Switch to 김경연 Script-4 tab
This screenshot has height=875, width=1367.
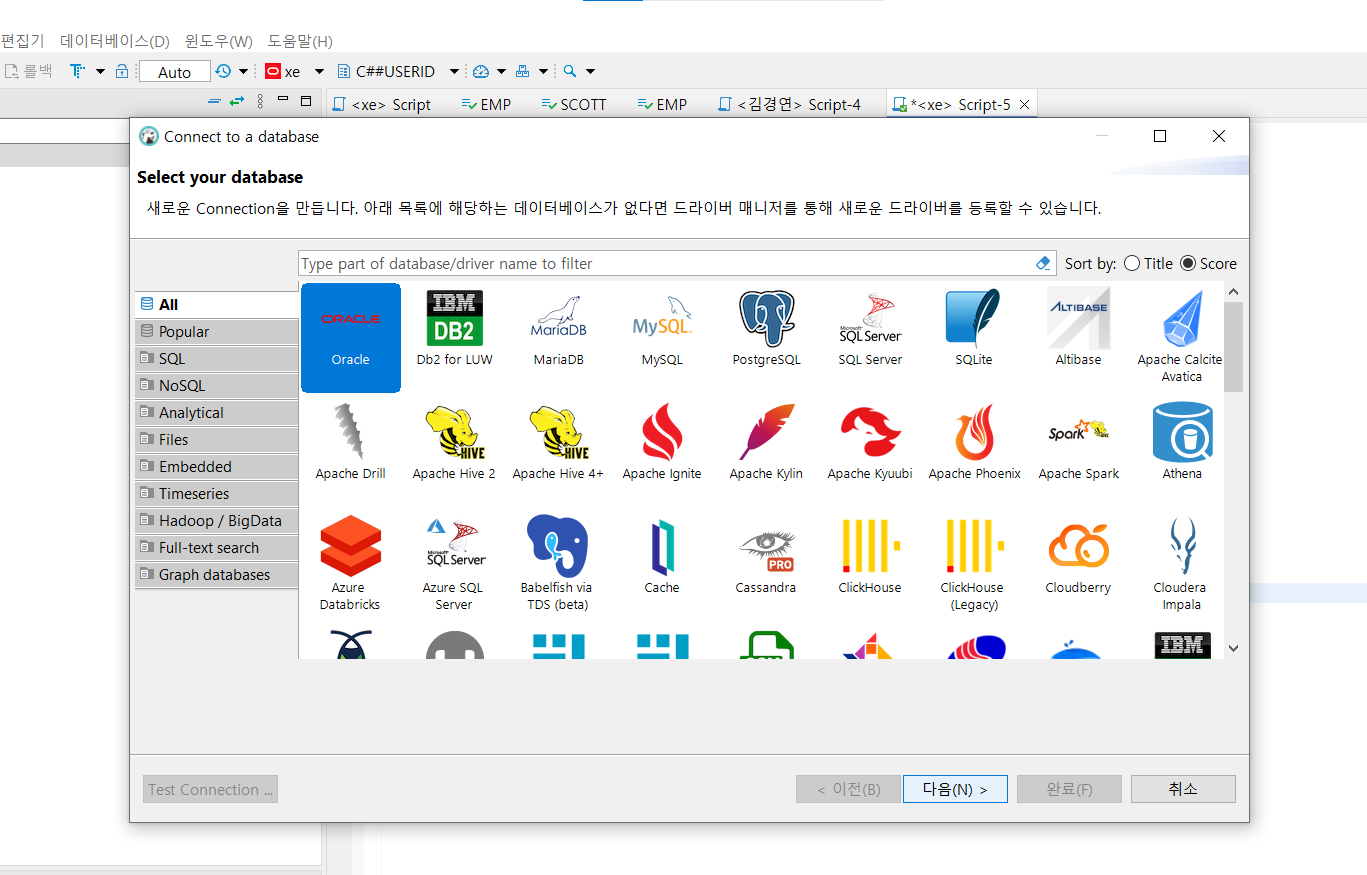(789, 104)
